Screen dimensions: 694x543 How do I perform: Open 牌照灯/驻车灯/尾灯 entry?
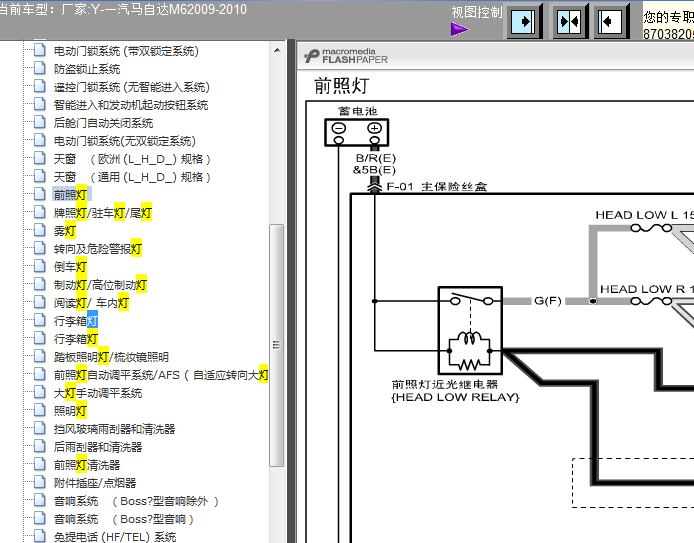point(103,213)
